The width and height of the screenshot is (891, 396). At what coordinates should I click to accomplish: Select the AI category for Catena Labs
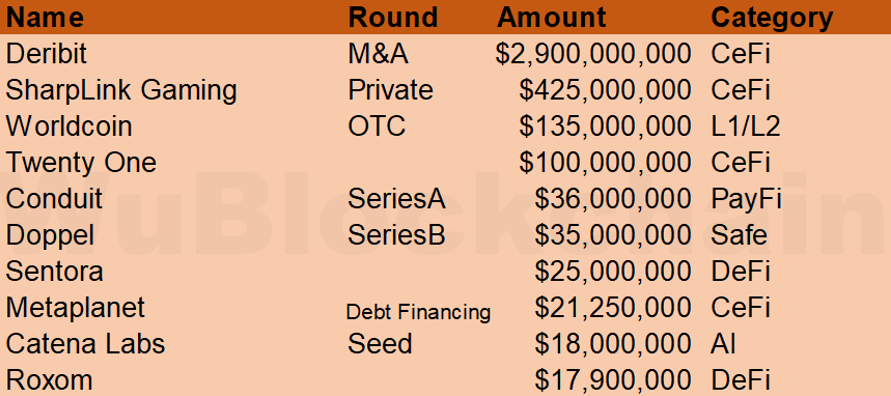tap(723, 344)
